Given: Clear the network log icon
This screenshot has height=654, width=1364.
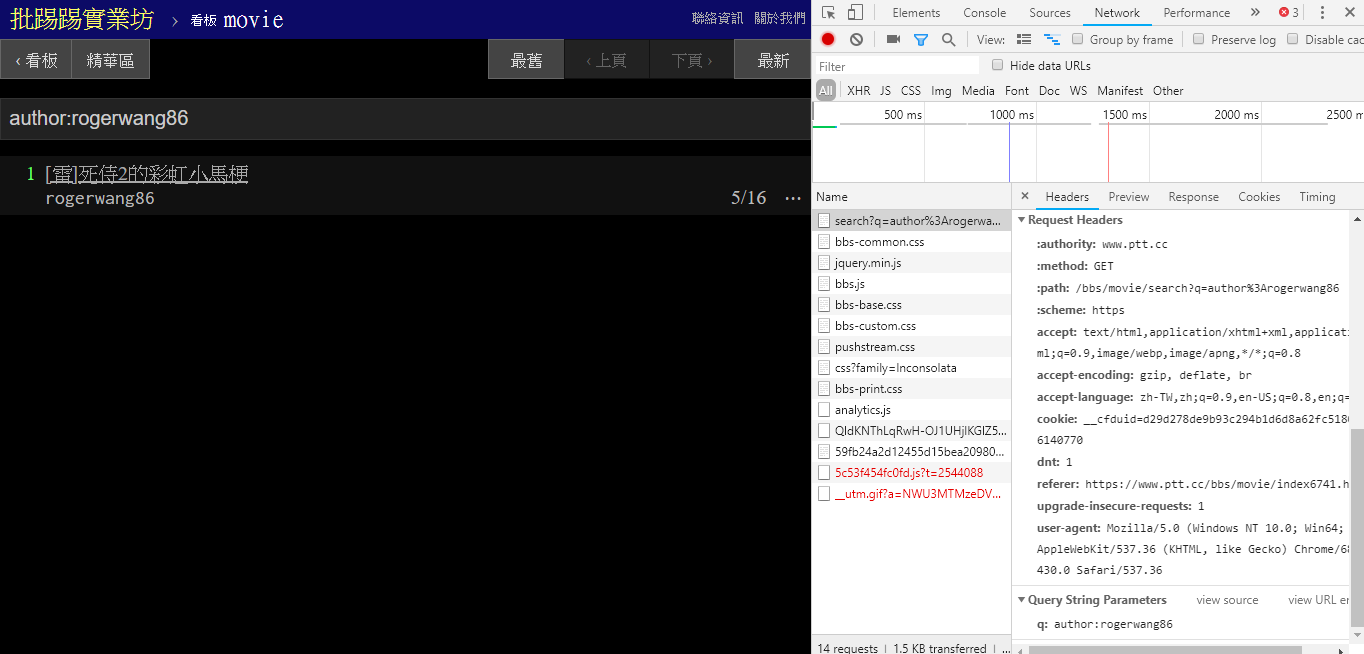Looking at the screenshot, I should point(856,39).
